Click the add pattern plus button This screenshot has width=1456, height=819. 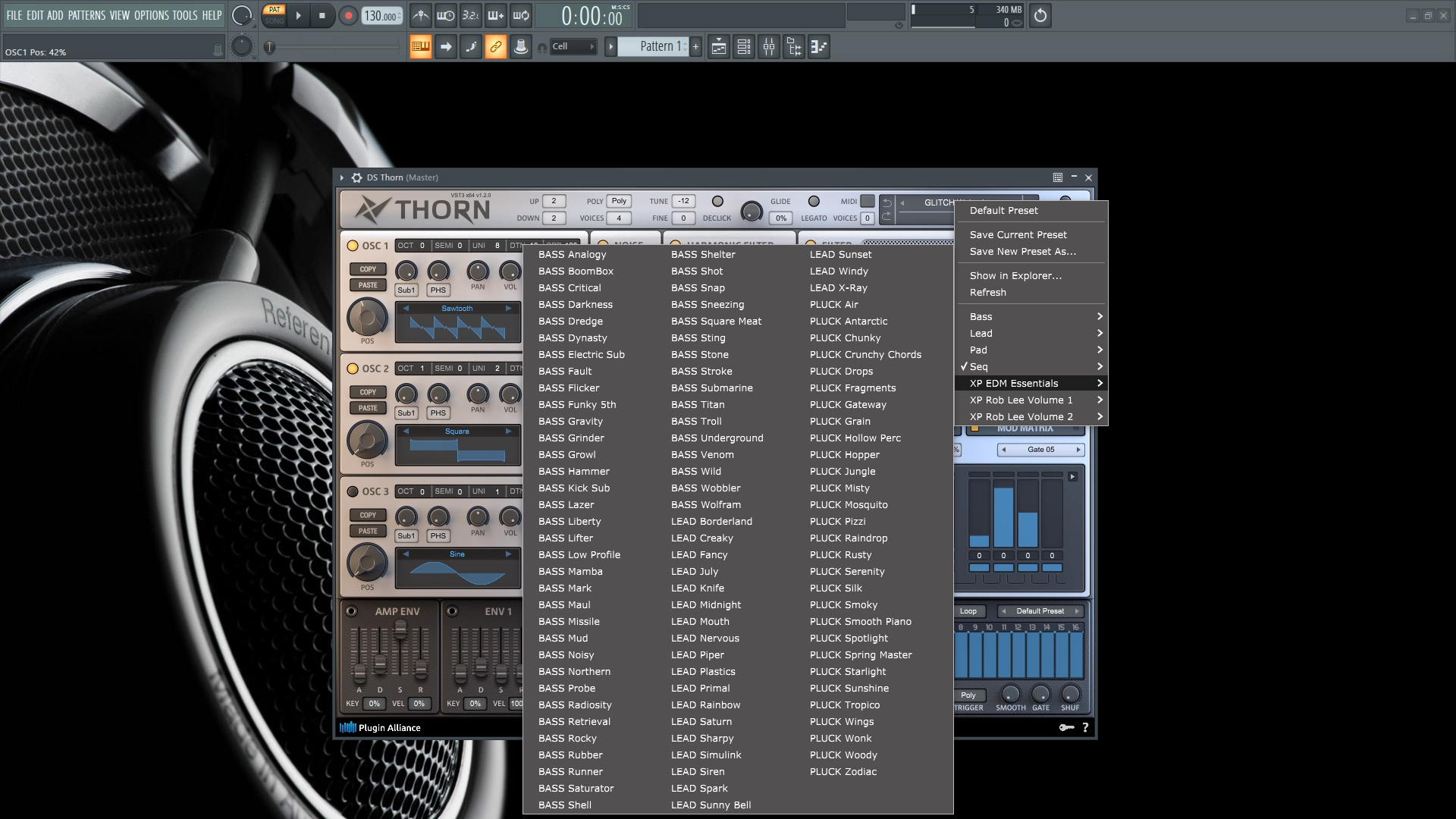pyautogui.click(x=695, y=47)
